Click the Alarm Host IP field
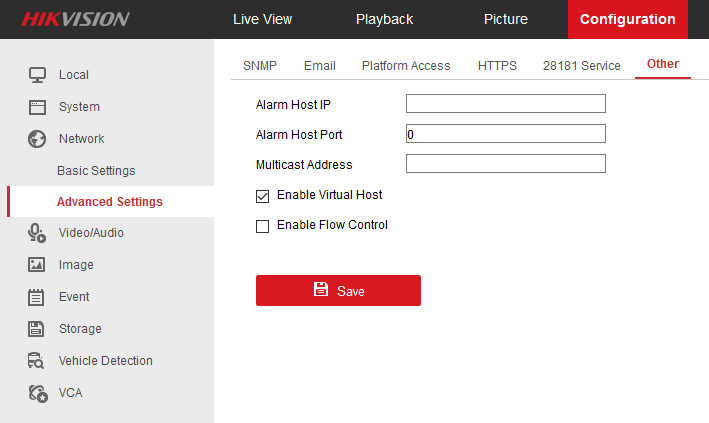This screenshot has height=423, width=709. point(505,104)
